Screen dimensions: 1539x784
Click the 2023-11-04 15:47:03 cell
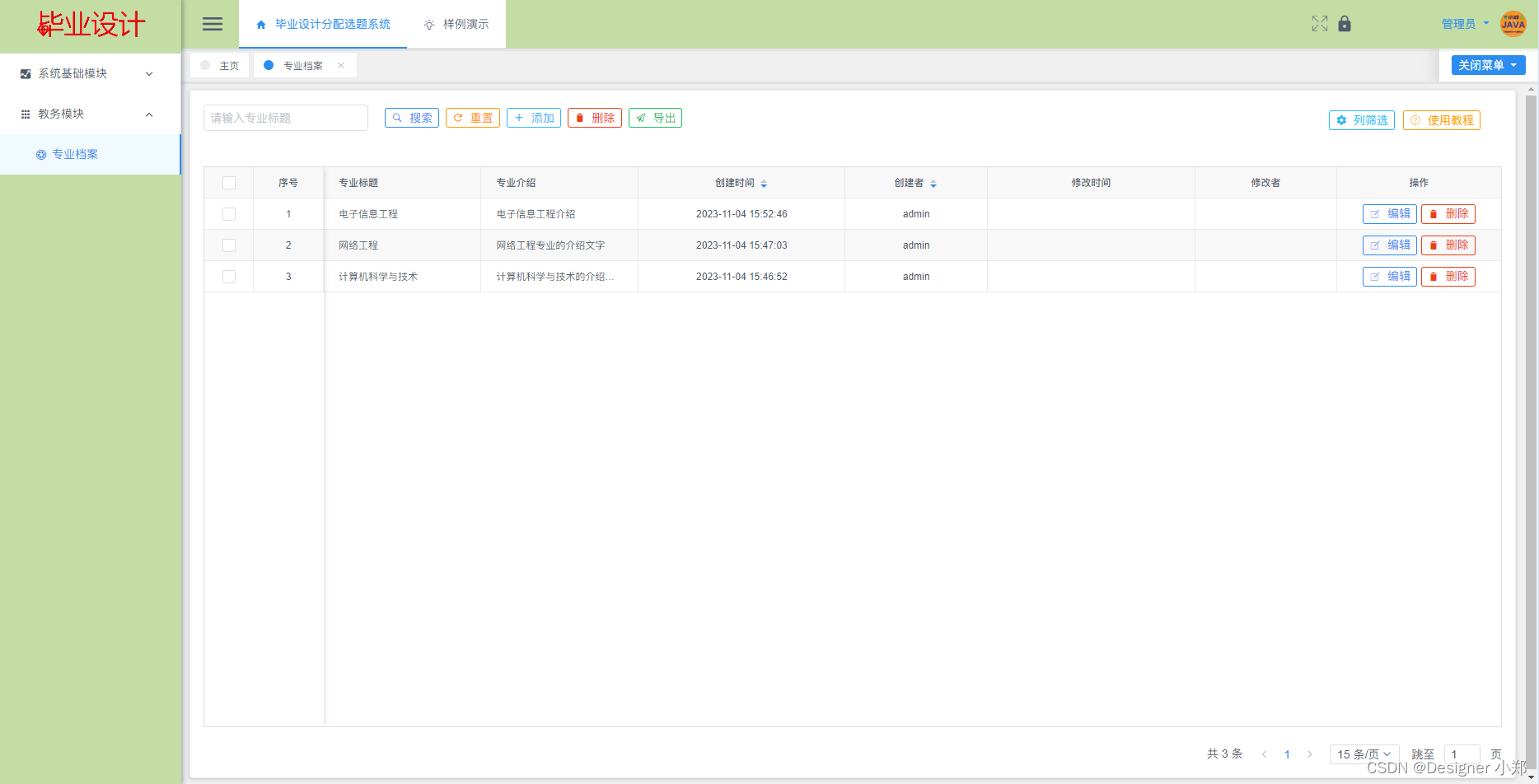click(x=741, y=245)
